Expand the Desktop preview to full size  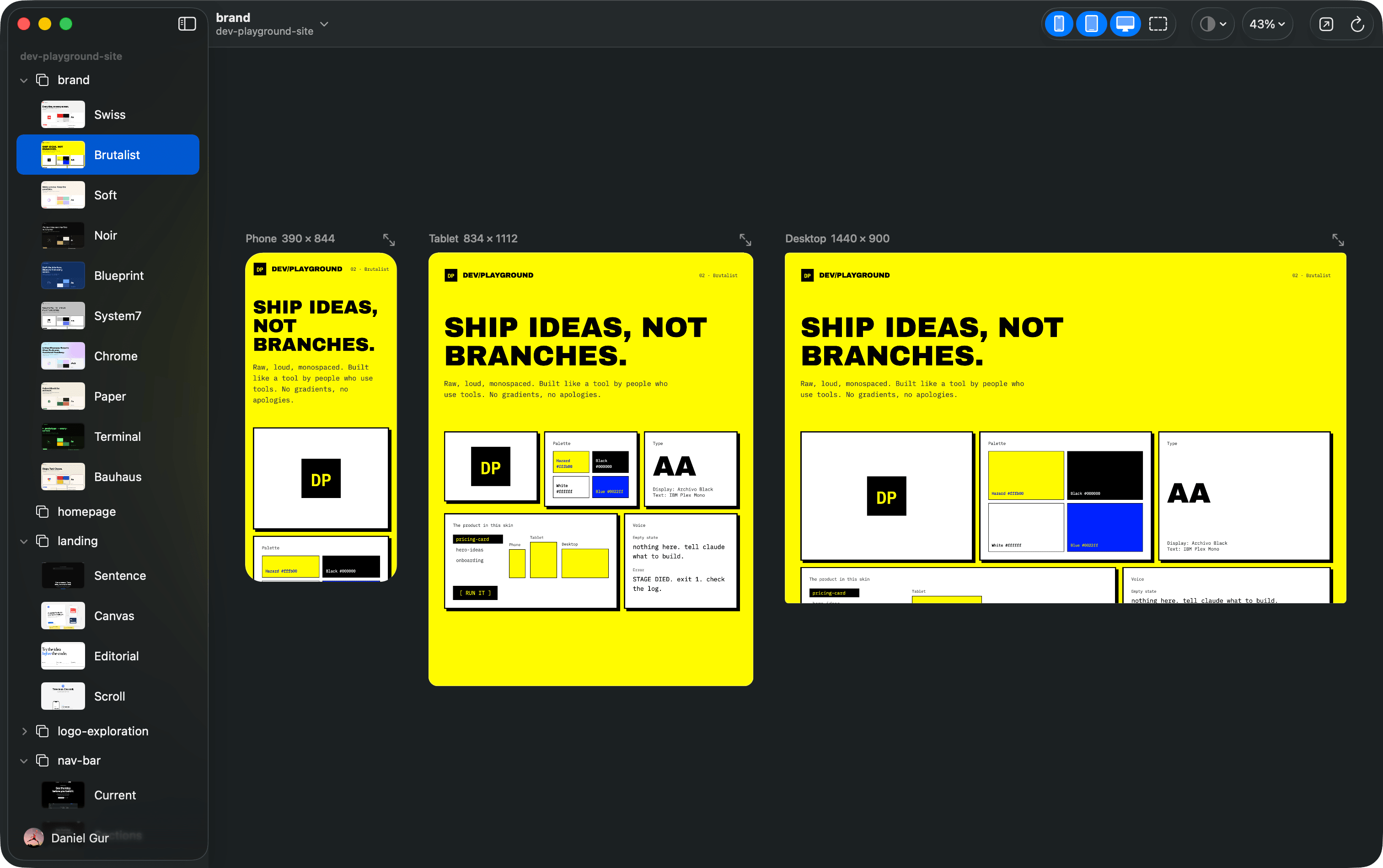pyautogui.click(x=1338, y=239)
